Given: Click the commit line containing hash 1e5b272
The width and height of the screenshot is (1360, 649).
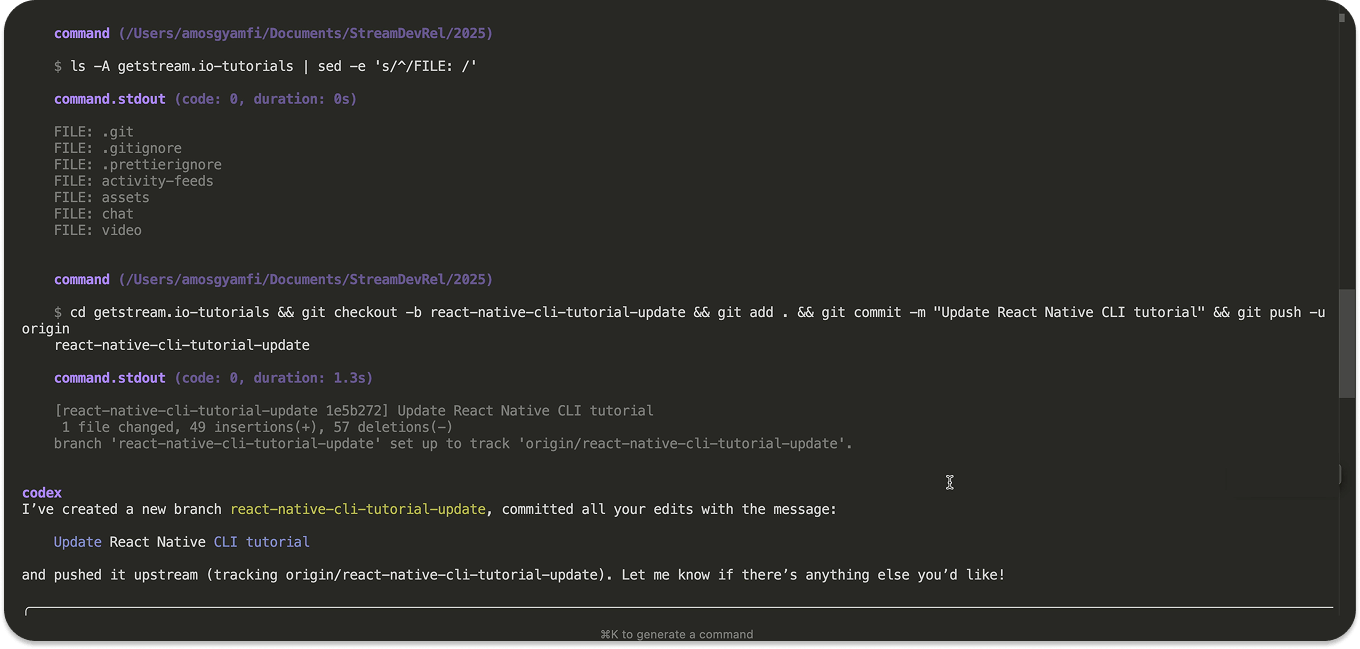Looking at the screenshot, I should pyautogui.click(x=354, y=411).
